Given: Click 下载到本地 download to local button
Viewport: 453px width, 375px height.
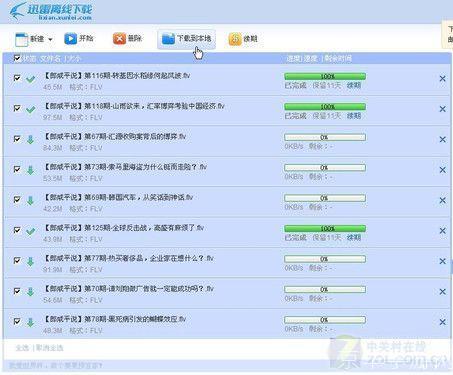Looking at the screenshot, I should (x=186, y=39).
